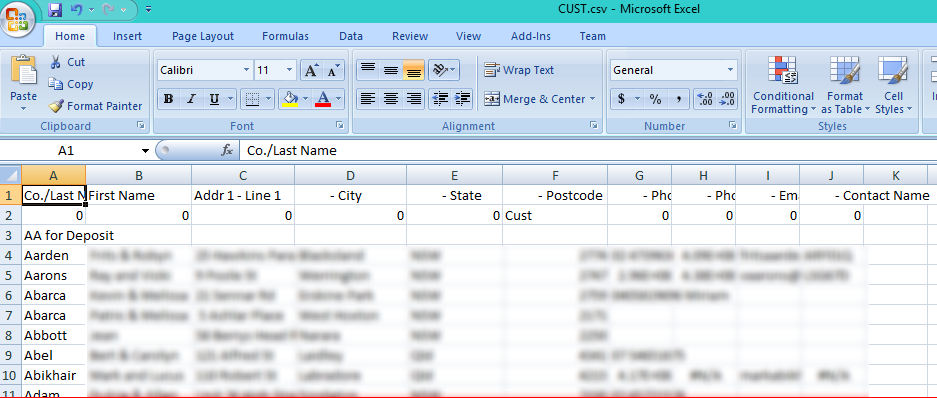Align text left

(368, 99)
